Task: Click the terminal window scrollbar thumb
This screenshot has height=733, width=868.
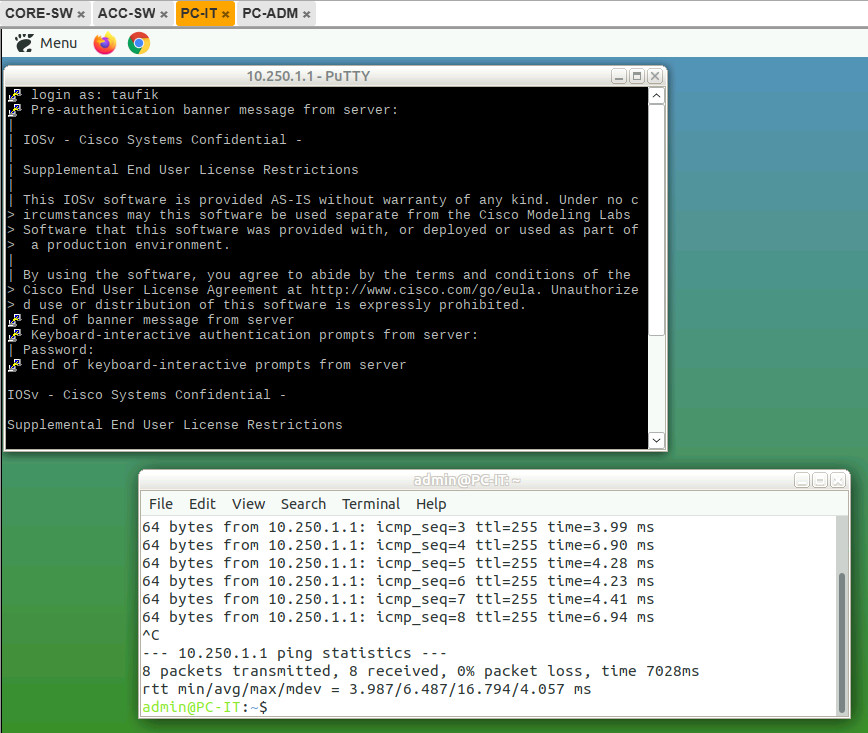Action: pyautogui.click(x=841, y=643)
